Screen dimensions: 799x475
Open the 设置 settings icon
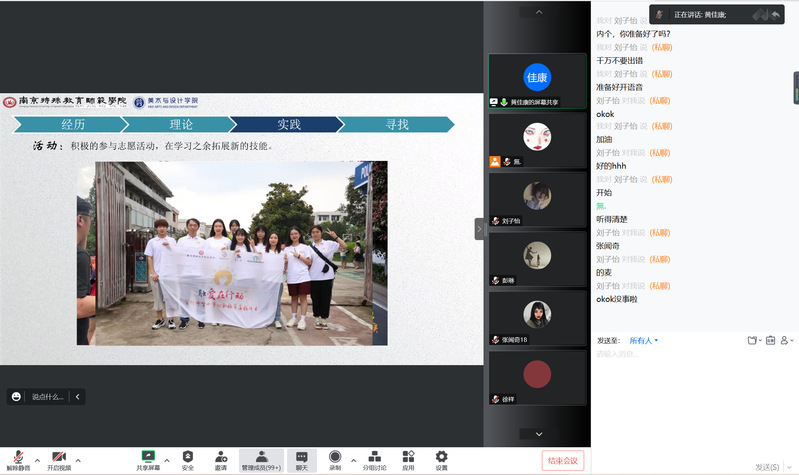[441, 459]
